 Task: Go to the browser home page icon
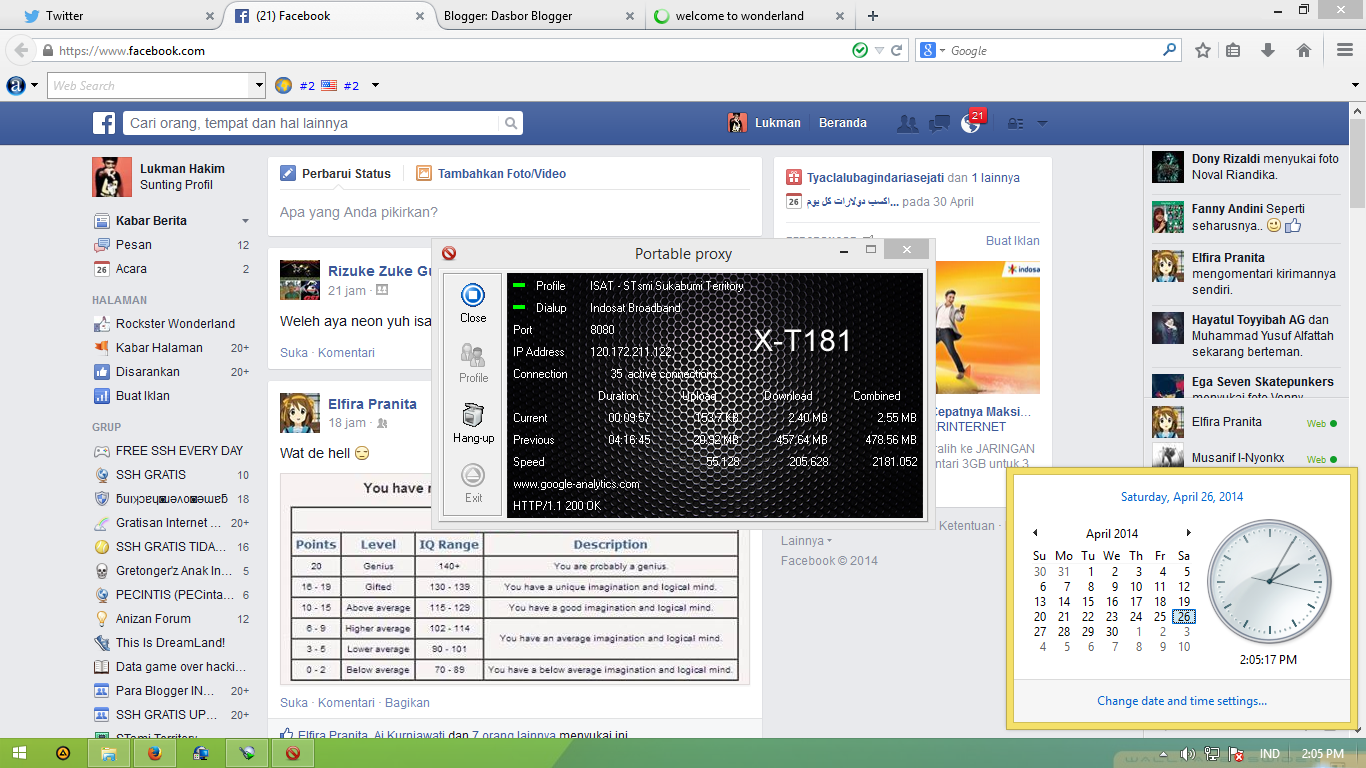tap(1303, 50)
